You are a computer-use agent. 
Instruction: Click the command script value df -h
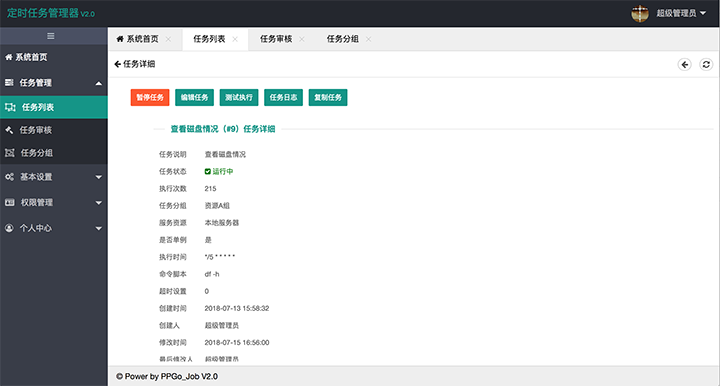pos(212,274)
